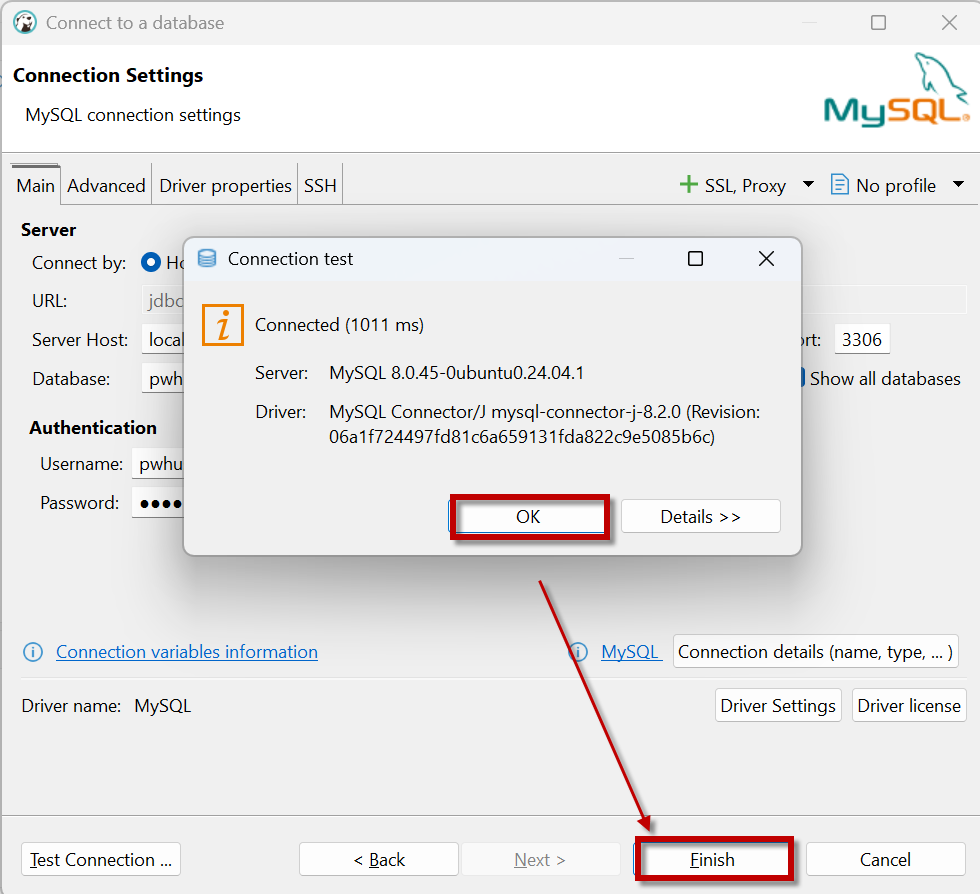The width and height of the screenshot is (980, 894).
Task: Open the Driver properties tab
Action: coord(225,186)
